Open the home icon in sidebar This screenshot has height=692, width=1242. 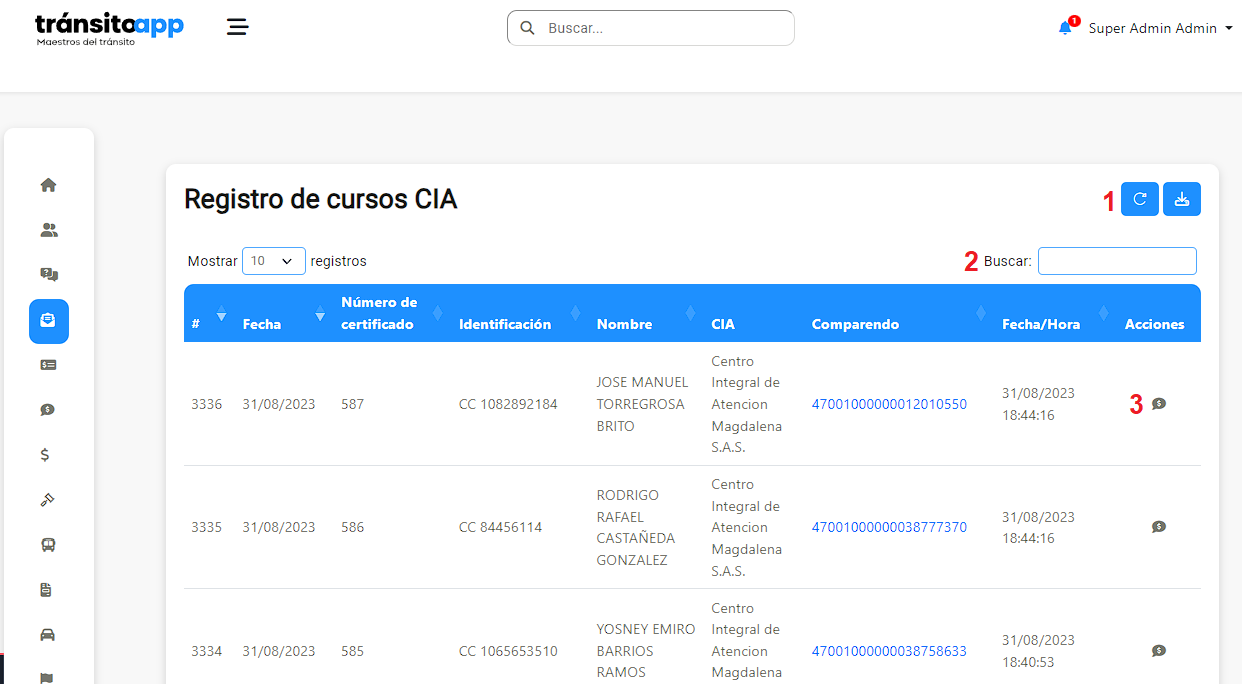(x=48, y=185)
